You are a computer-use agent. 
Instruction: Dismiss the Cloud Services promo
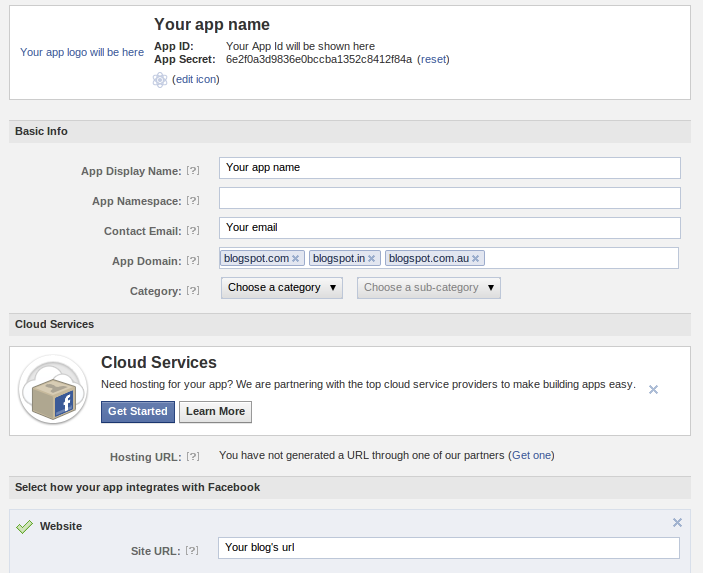pyautogui.click(x=653, y=389)
